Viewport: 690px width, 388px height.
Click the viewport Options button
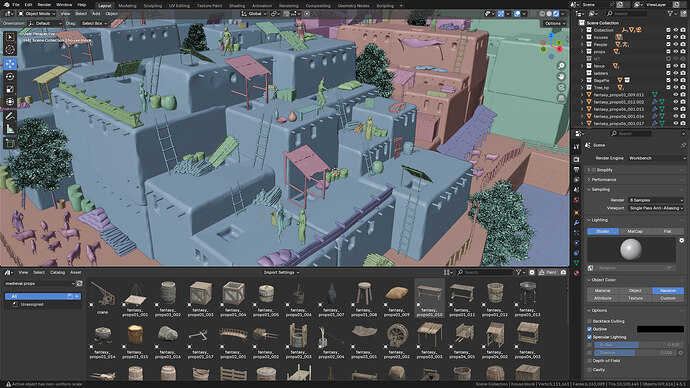[554, 23]
